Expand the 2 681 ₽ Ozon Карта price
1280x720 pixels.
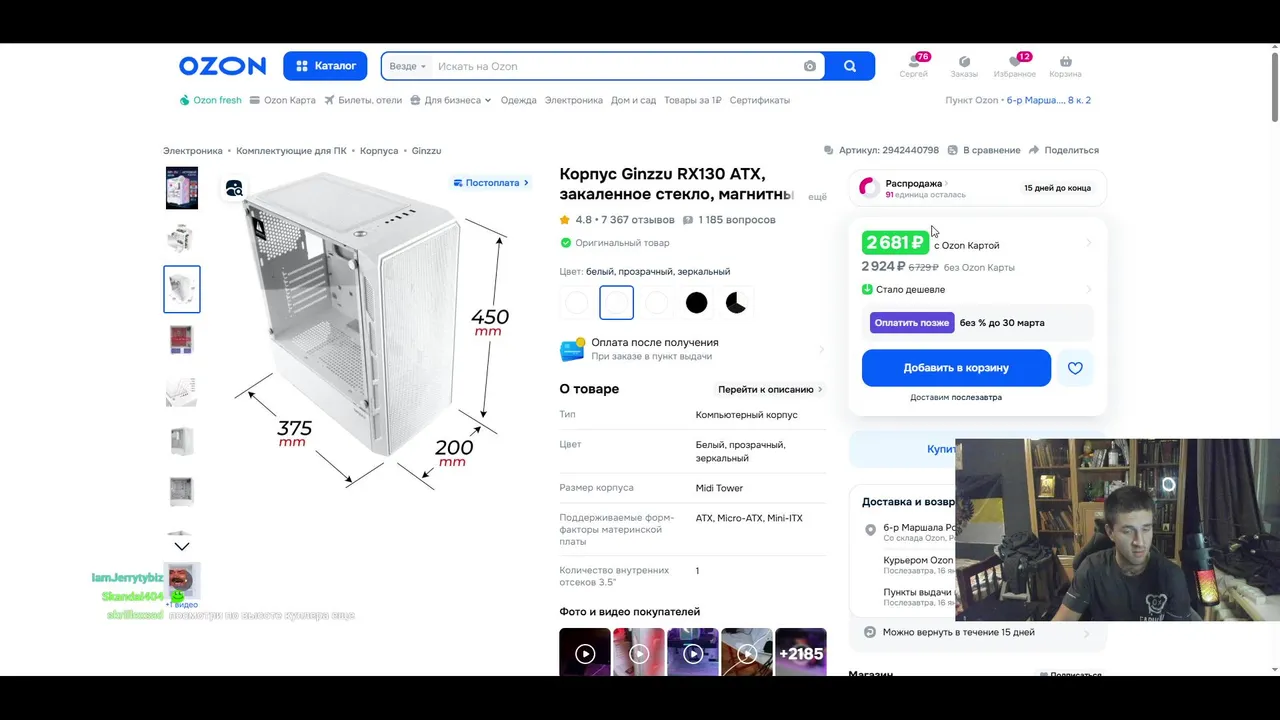(978, 243)
